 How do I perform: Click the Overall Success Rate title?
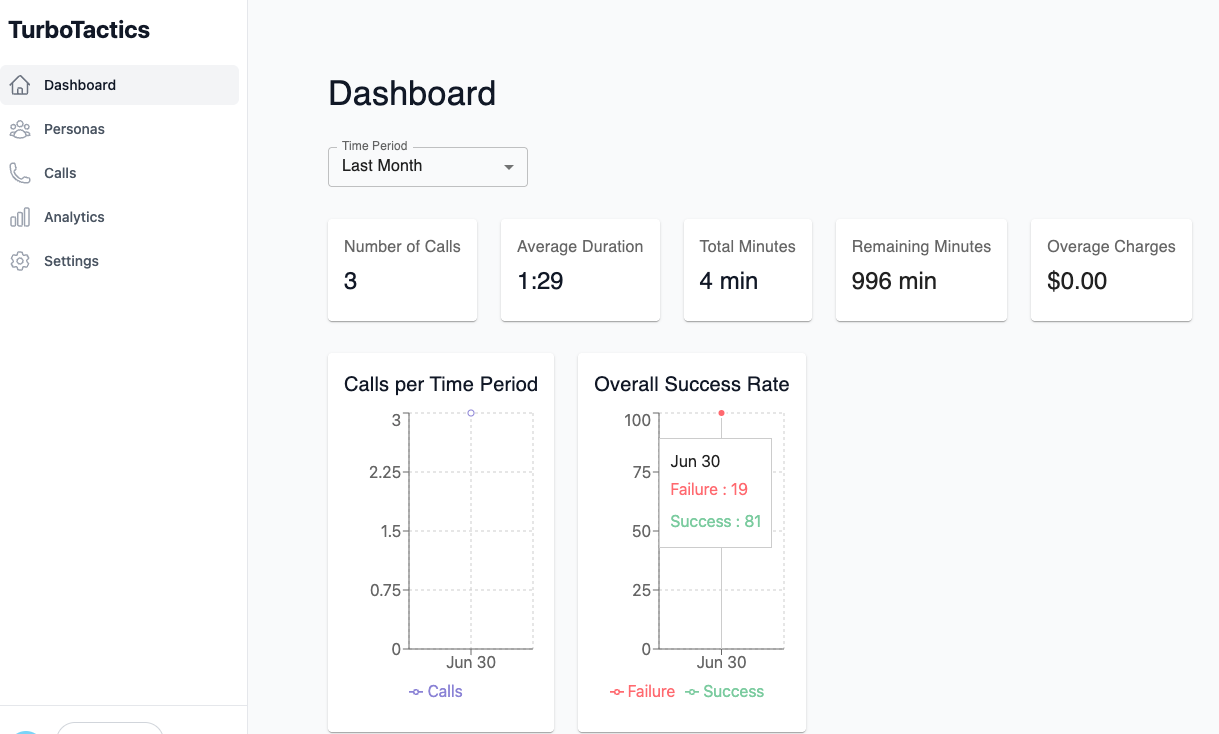692,384
